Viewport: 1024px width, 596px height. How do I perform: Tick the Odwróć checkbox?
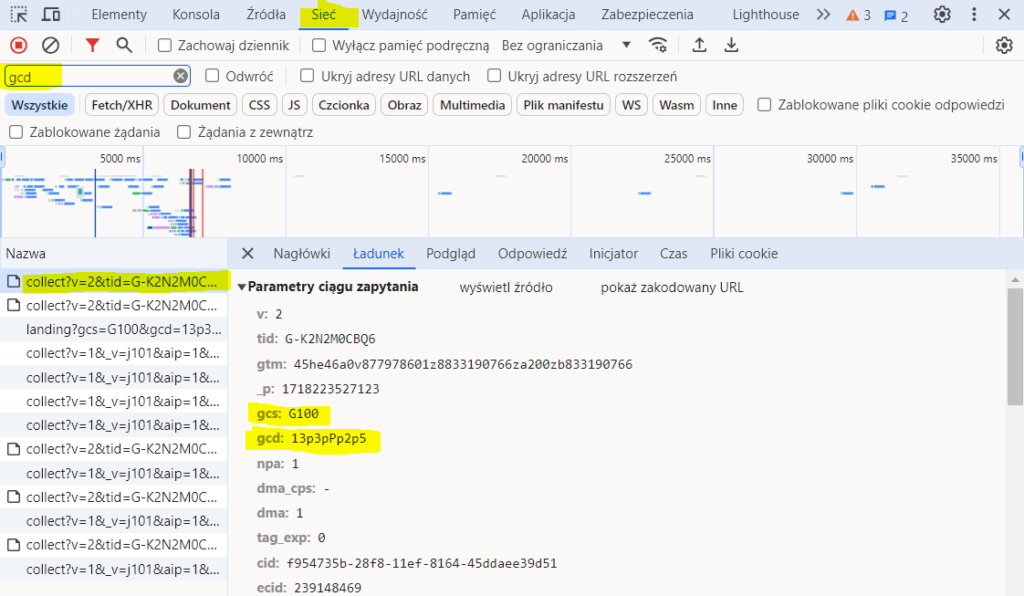point(212,76)
